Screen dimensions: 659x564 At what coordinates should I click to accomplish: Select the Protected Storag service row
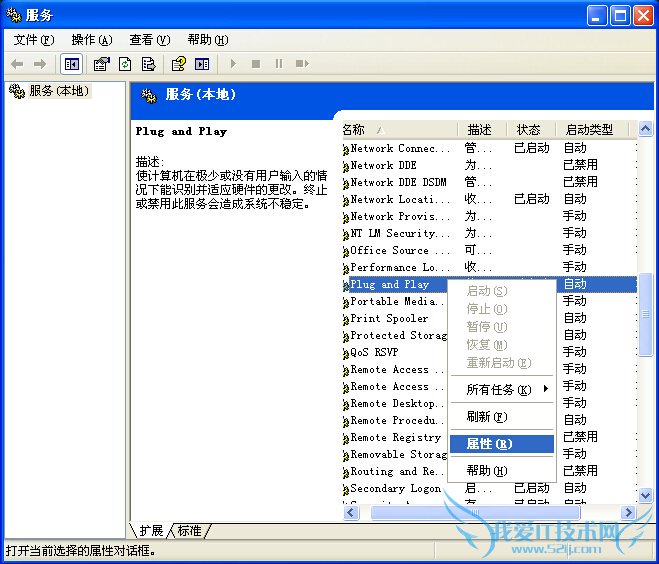pos(490,335)
